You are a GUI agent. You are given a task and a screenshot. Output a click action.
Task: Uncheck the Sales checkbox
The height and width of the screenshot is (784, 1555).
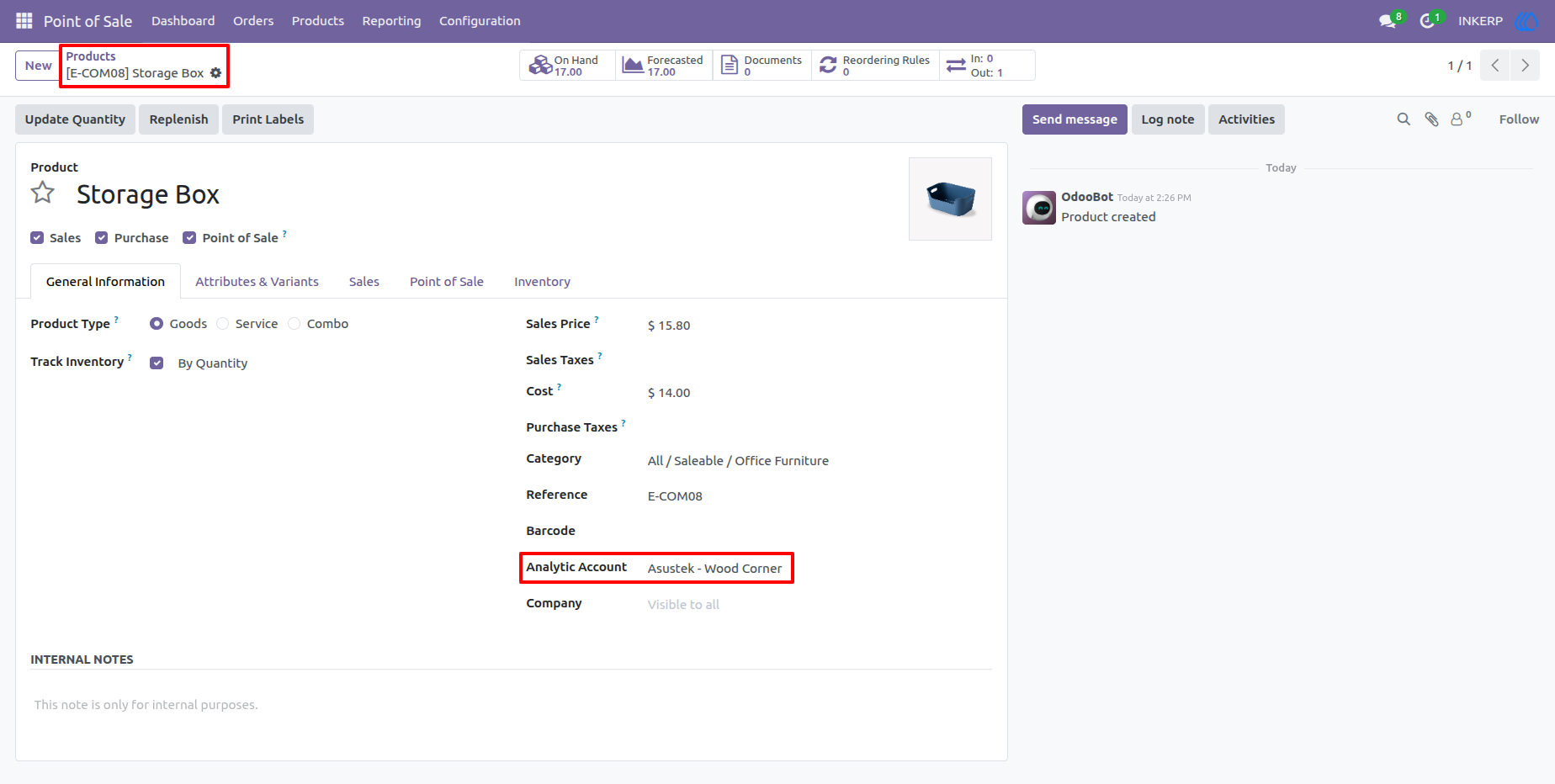point(37,238)
